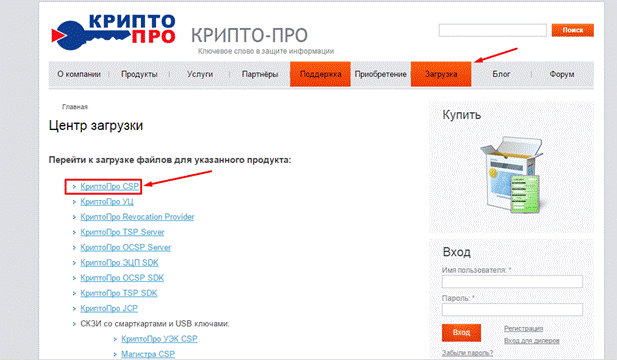Viewport: 617px width, 360px height.
Task: Go to the Загрузка menu tab
Action: pyautogui.click(x=441, y=74)
